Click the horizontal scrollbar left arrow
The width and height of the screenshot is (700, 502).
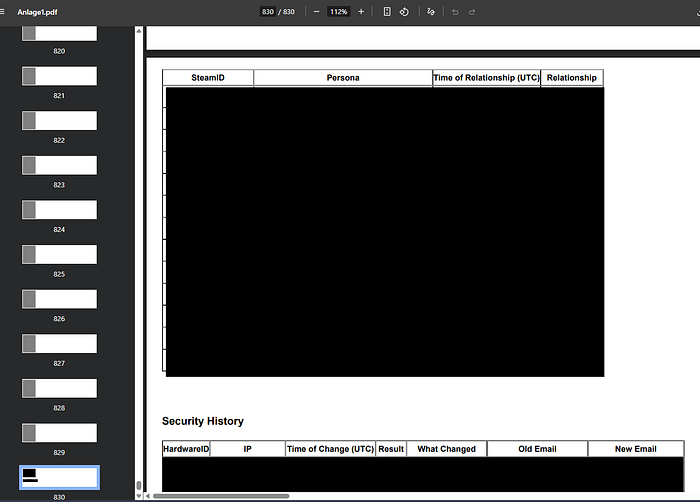(148, 496)
